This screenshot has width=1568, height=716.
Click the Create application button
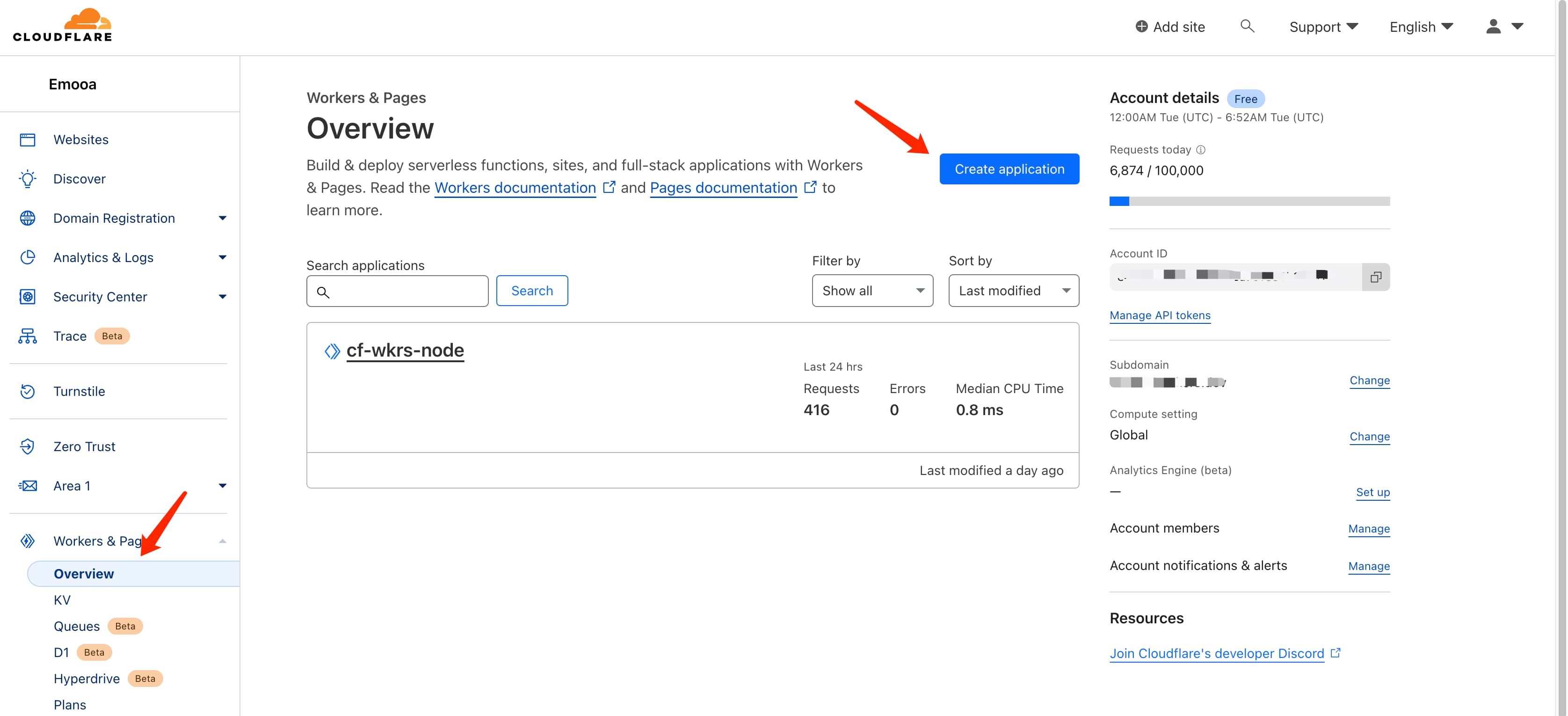point(1009,169)
